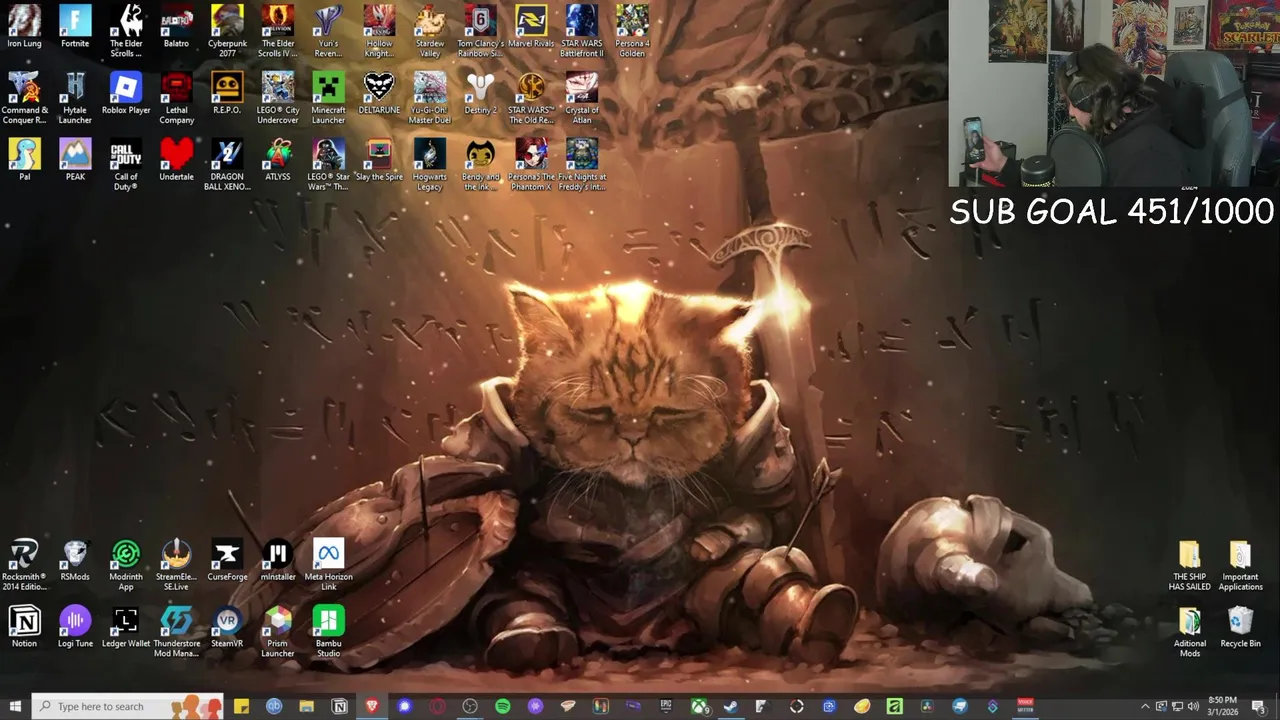The width and height of the screenshot is (1280, 720).
Task: Open the Iron Lung desktop shortcut
Action: (24, 27)
